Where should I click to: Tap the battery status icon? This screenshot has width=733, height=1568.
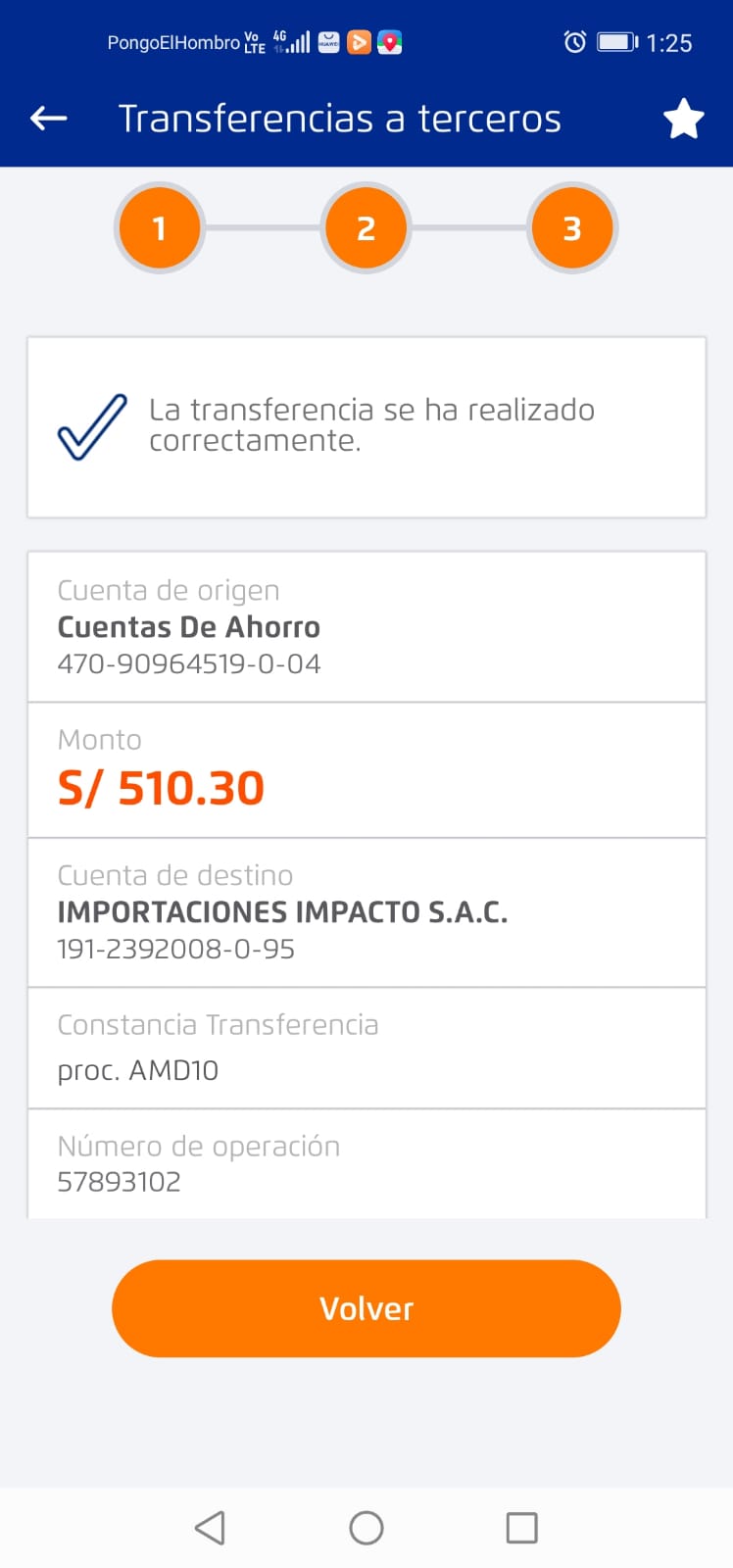(617, 42)
